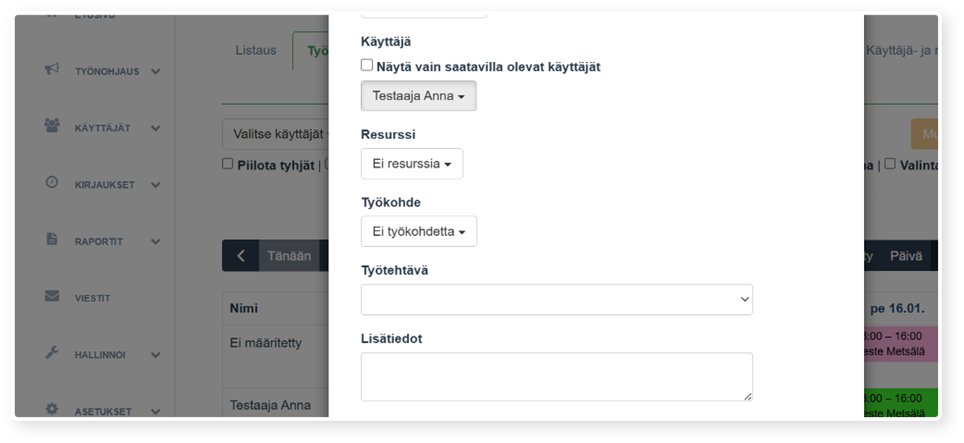Open Kirjaukset in the sidebar
The height and width of the screenshot is (443, 964).
(x=105, y=185)
